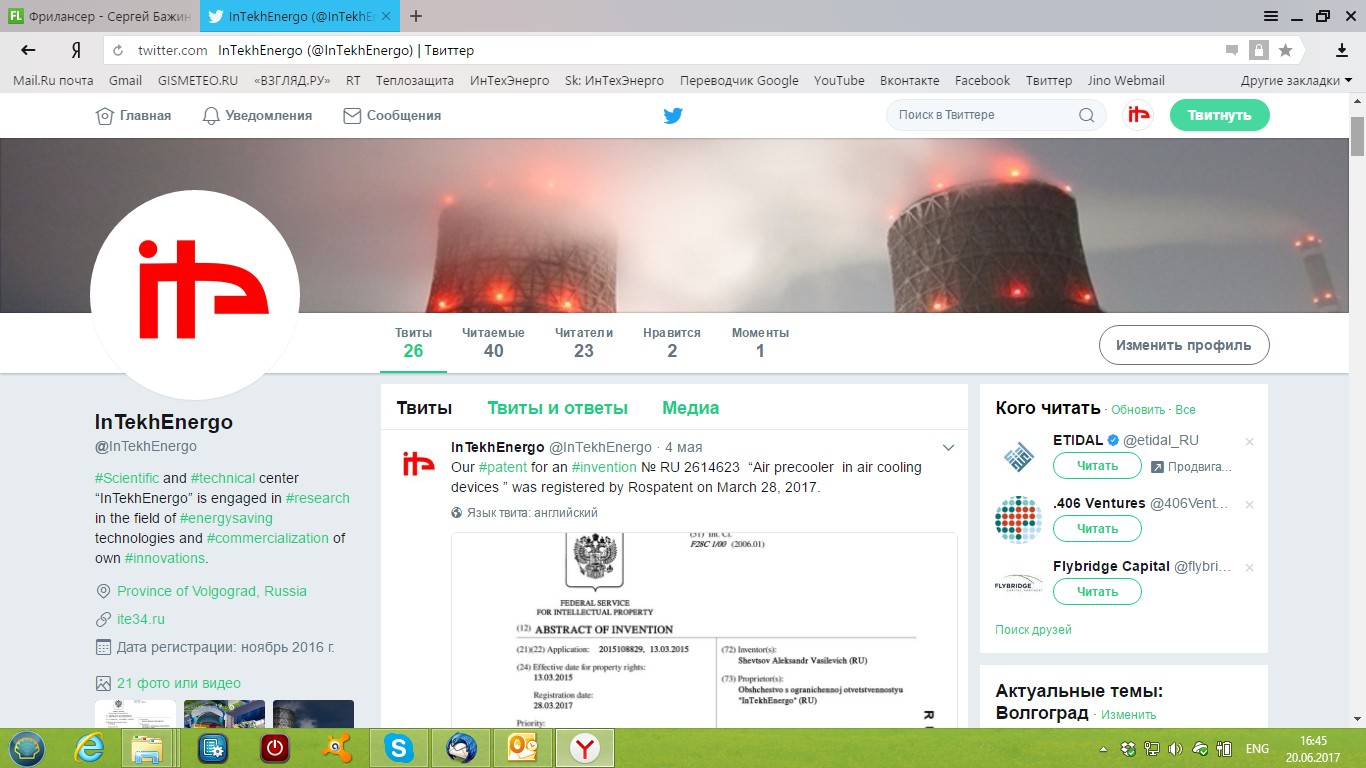Image resolution: width=1366 pixels, height=768 pixels.
Task: Open the browser downloads arrow
Action: [1342, 50]
